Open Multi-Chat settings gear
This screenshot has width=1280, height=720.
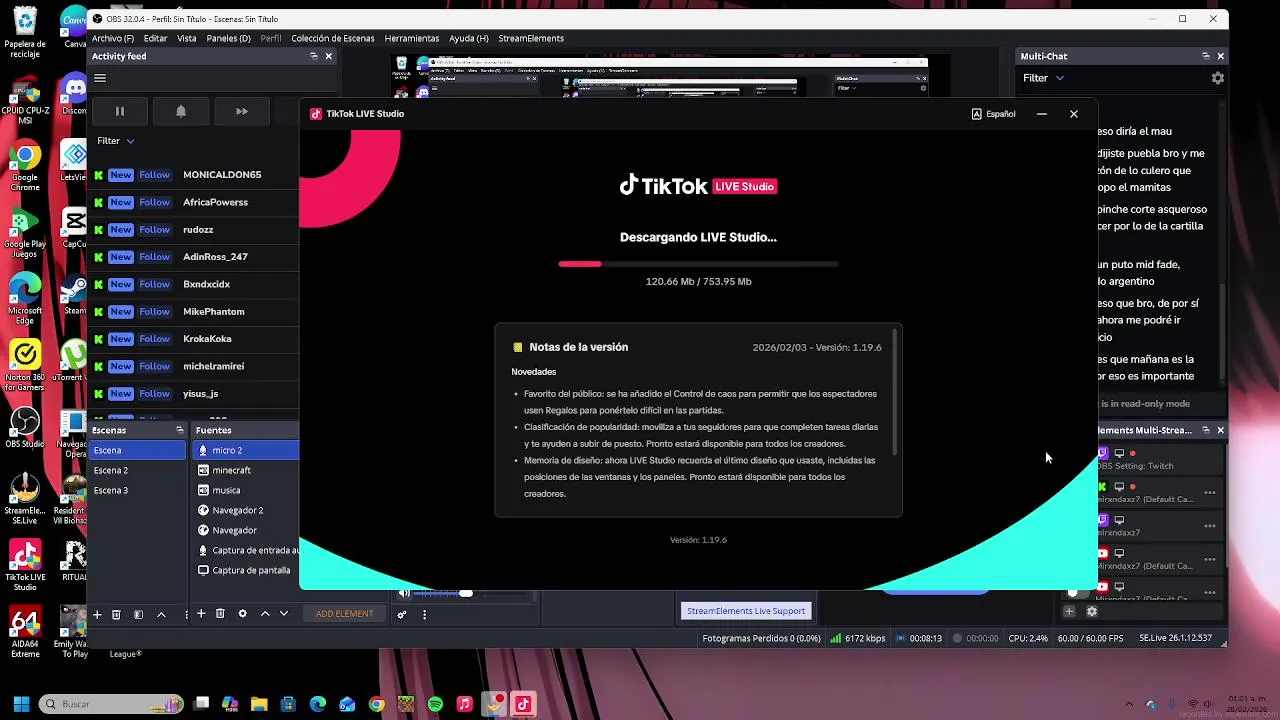pos(1217,78)
